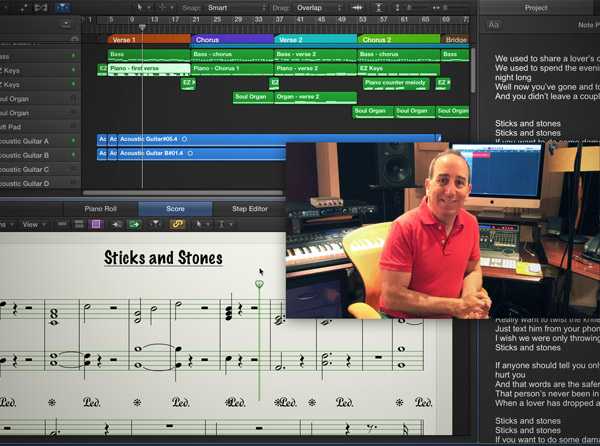Screen dimensions: 600x446
Task: Click the automation curve icon in top toolbar
Action: (24, 7)
